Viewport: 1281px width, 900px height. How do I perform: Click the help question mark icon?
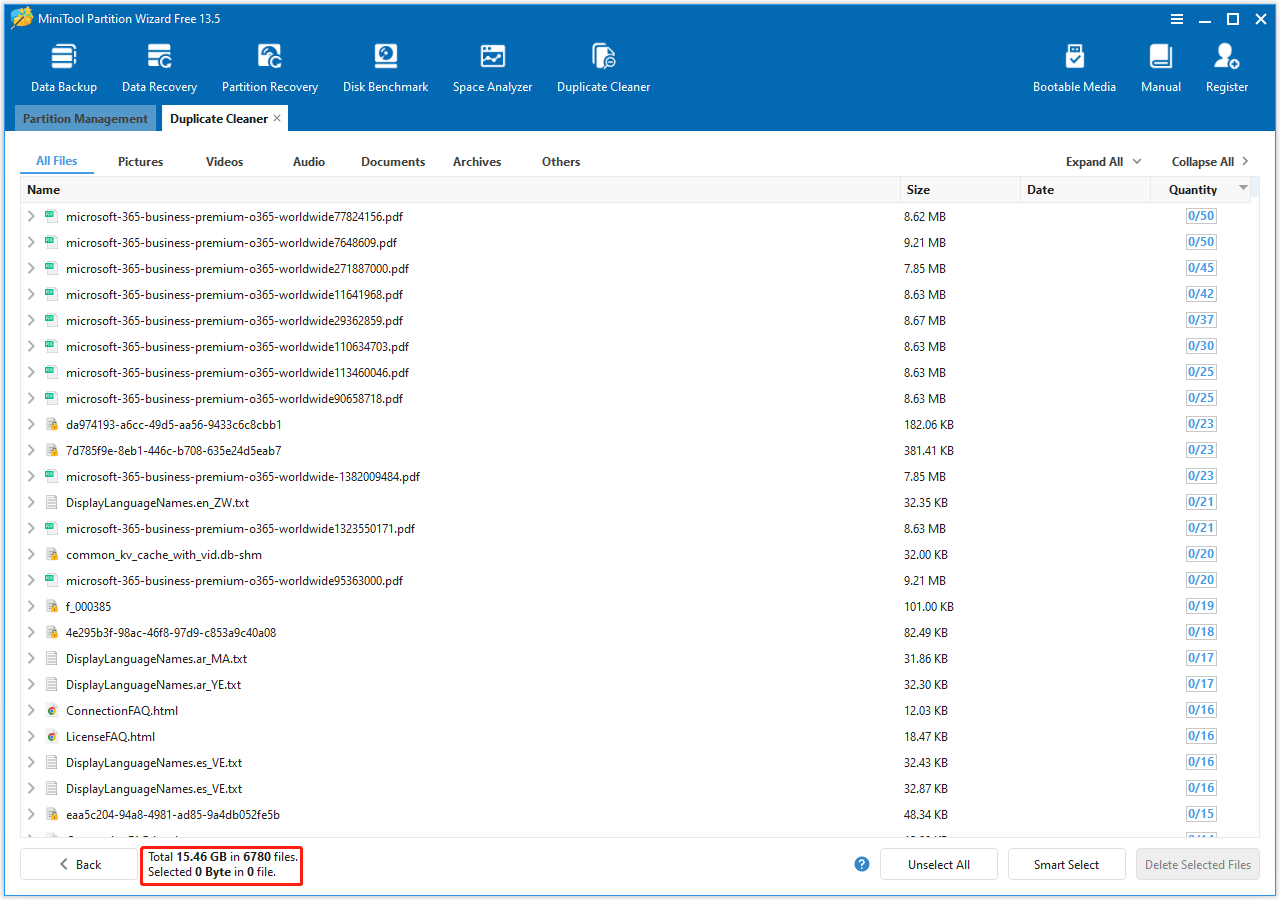pyautogui.click(x=861, y=864)
